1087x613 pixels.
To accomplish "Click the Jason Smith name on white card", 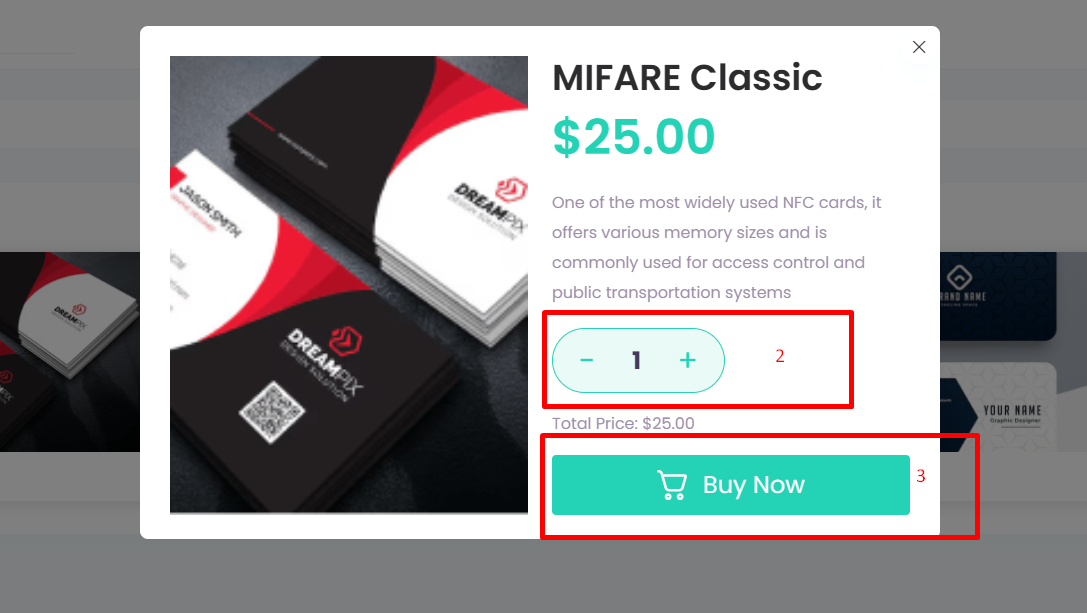I will [x=210, y=208].
